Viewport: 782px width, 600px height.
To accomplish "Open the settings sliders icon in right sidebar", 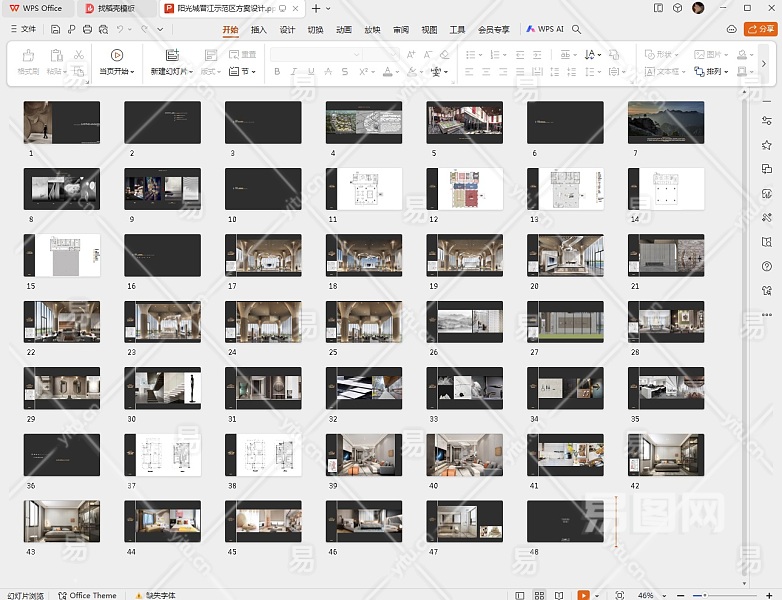I will 766,121.
